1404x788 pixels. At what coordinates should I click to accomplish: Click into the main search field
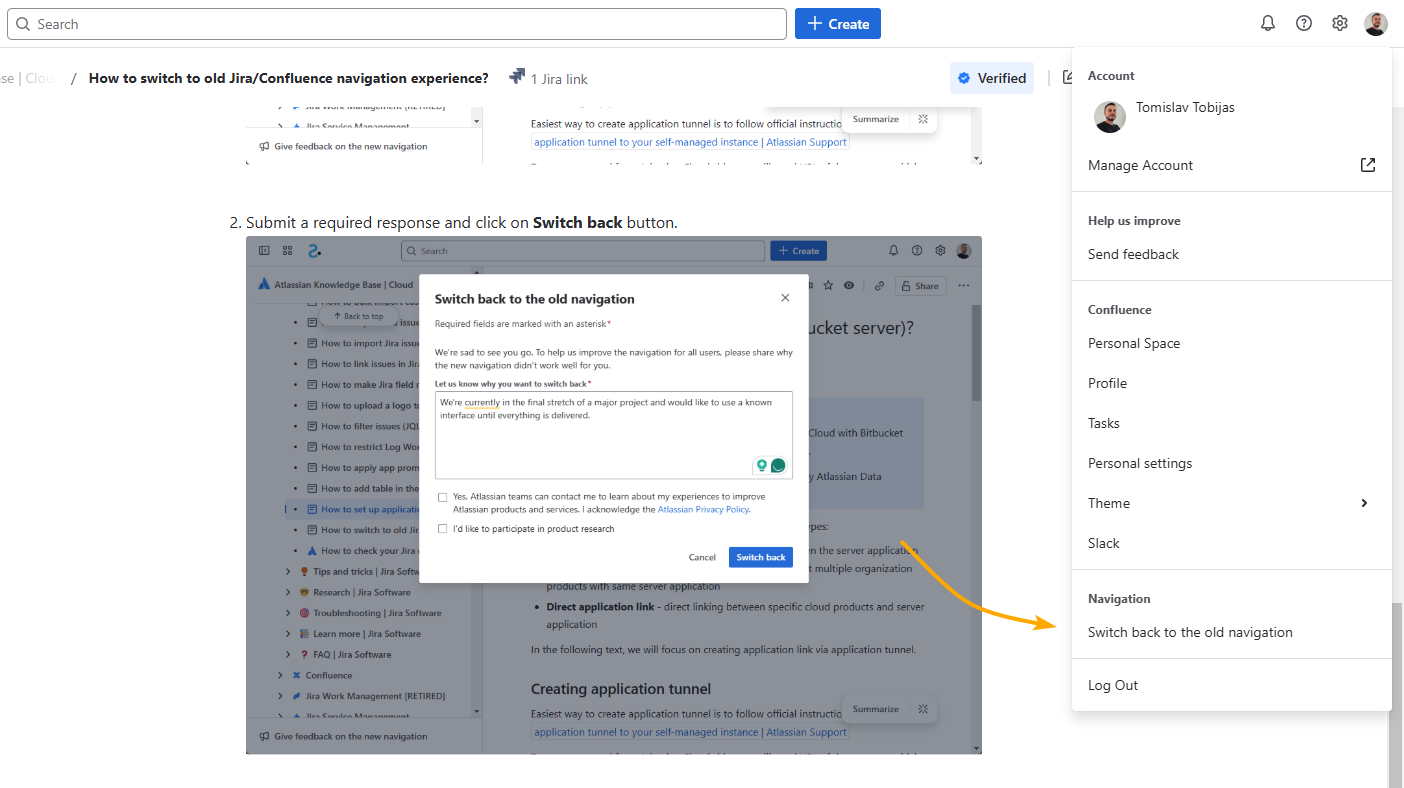395,23
